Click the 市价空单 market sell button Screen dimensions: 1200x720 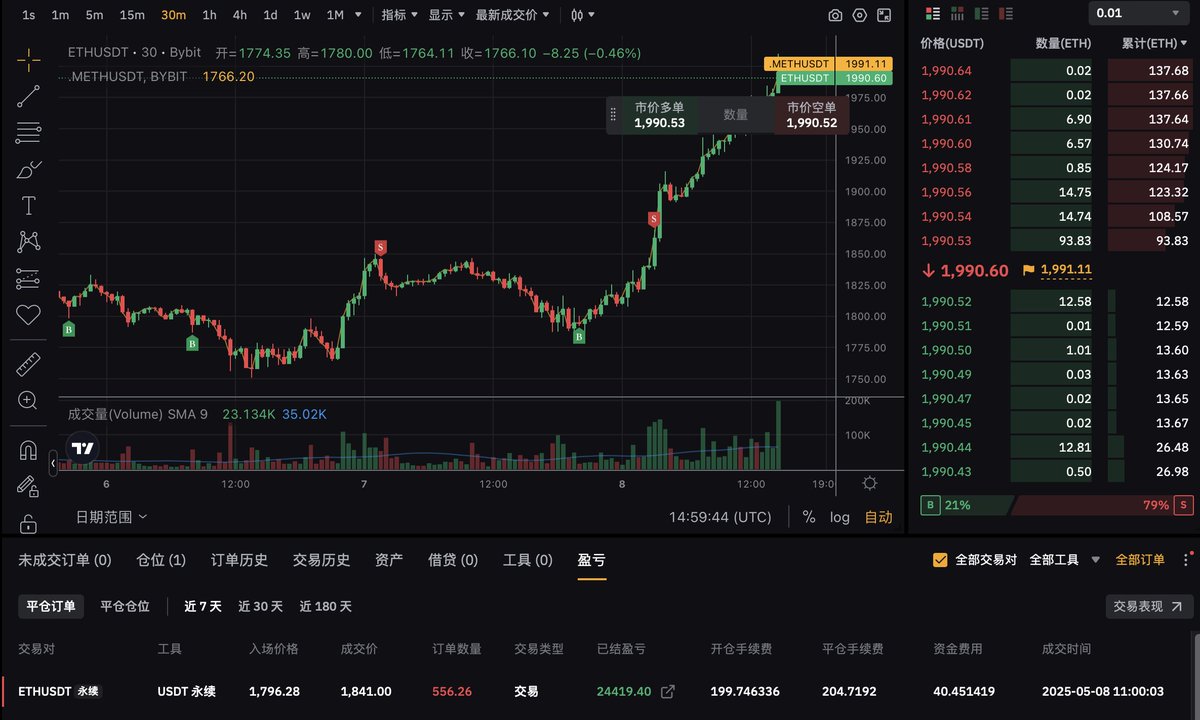coord(812,115)
